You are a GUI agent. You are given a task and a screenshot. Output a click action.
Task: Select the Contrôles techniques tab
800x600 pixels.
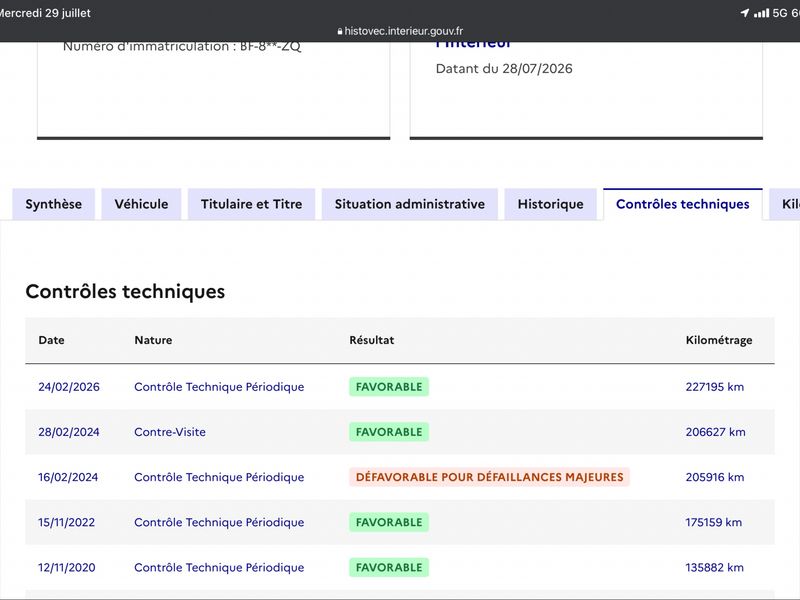683,204
